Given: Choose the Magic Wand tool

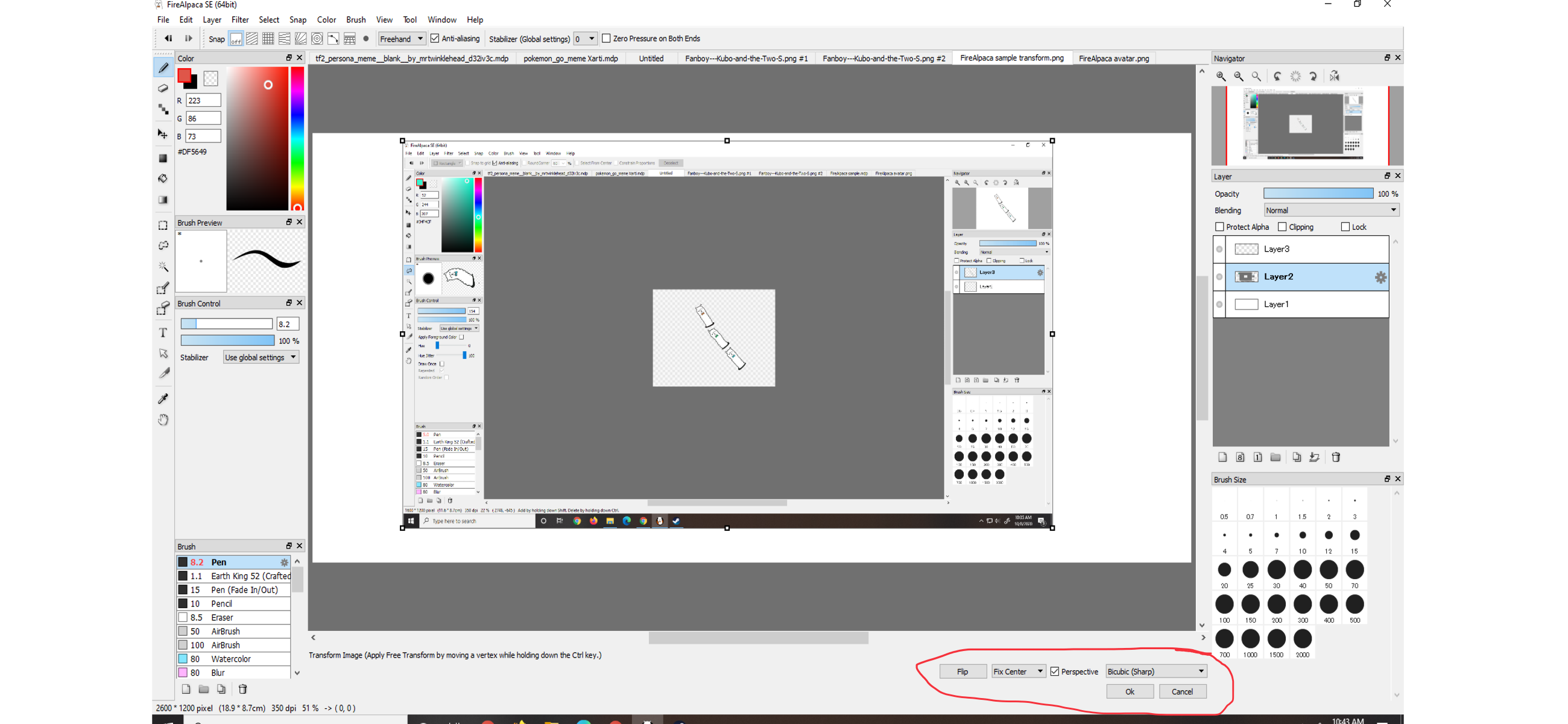Looking at the screenshot, I should (x=162, y=266).
